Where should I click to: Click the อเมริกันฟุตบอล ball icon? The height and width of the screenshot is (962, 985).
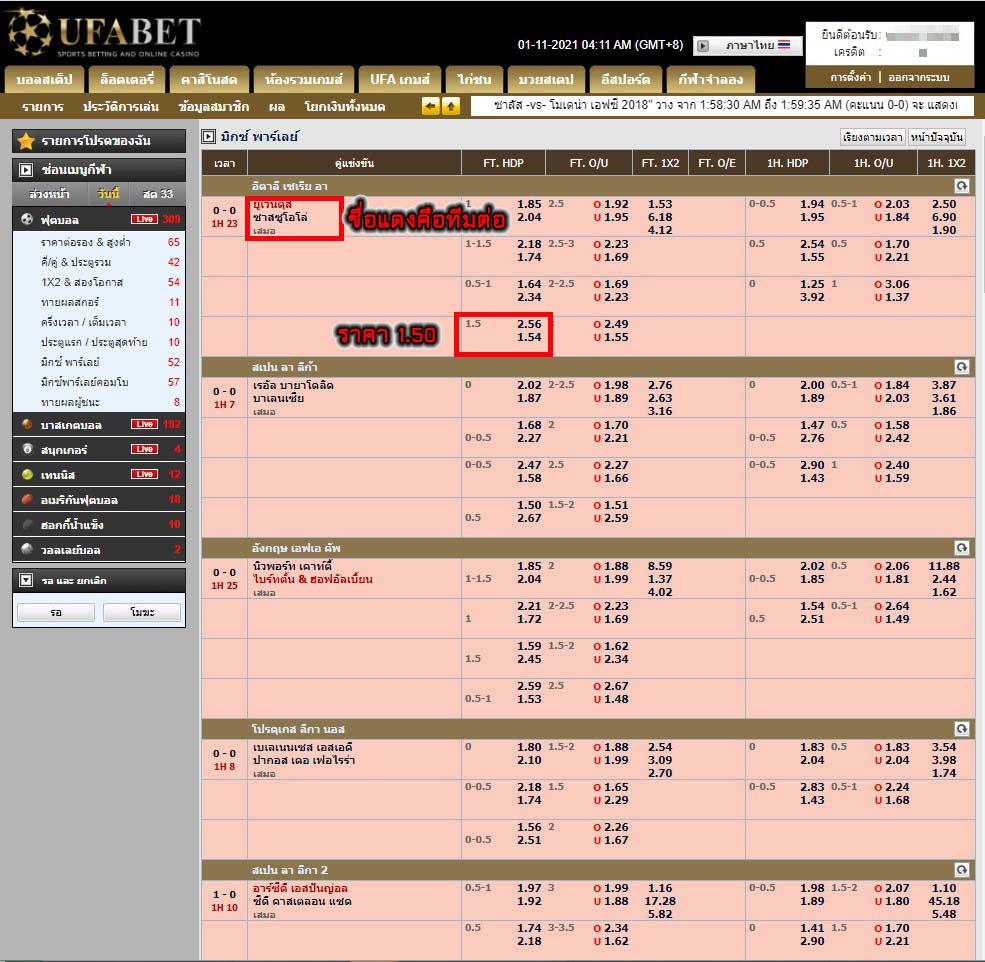coord(27,500)
